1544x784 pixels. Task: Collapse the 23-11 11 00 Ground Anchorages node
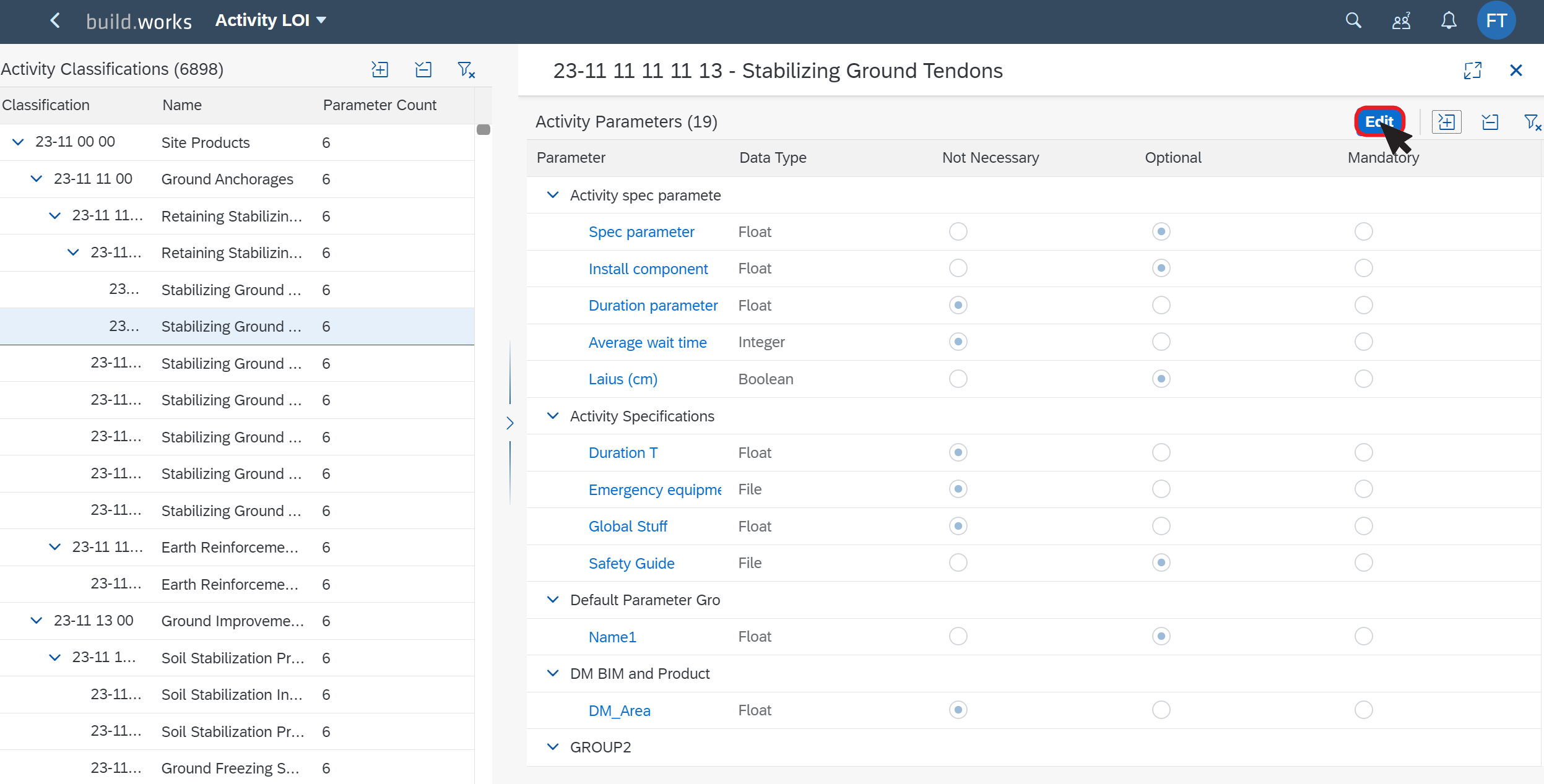[37, 179]
